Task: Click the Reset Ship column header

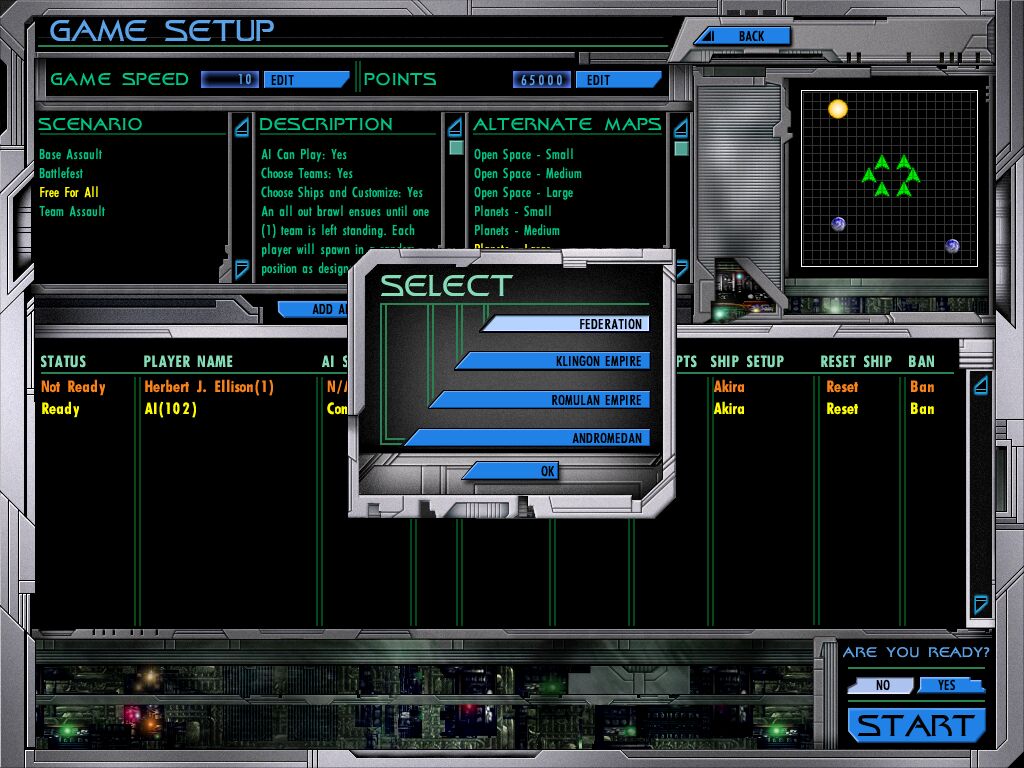Action: (856, 362)
